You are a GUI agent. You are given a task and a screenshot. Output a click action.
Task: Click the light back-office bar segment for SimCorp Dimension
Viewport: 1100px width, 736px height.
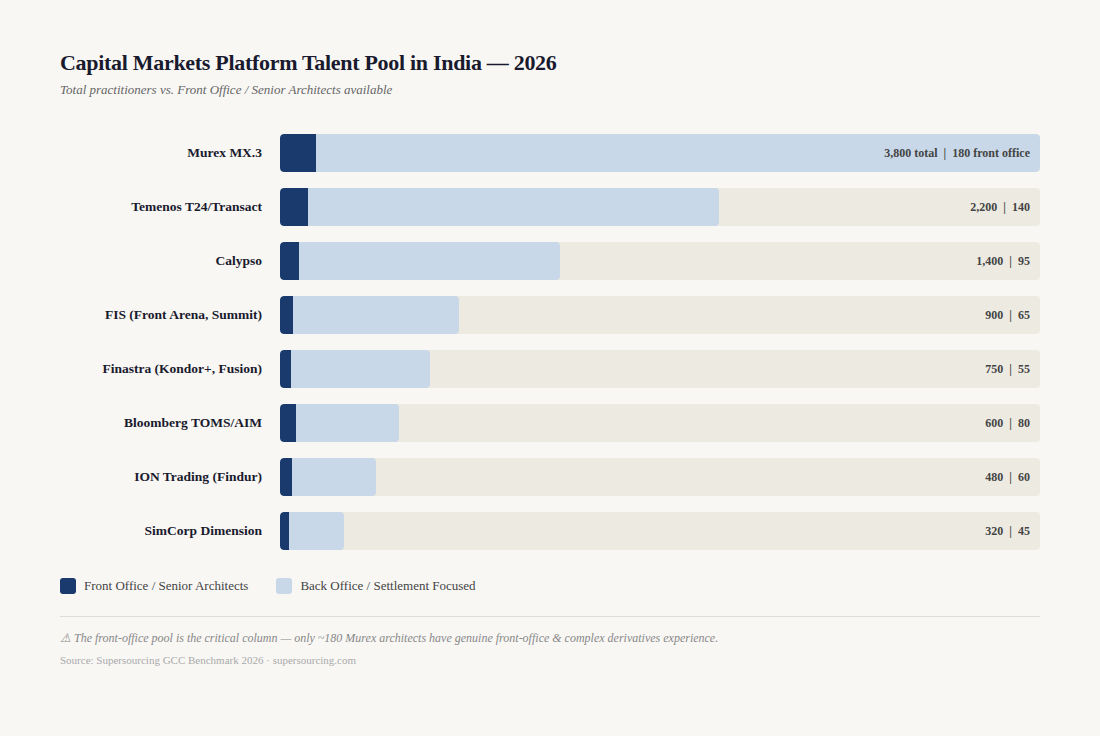pos(316,531)
